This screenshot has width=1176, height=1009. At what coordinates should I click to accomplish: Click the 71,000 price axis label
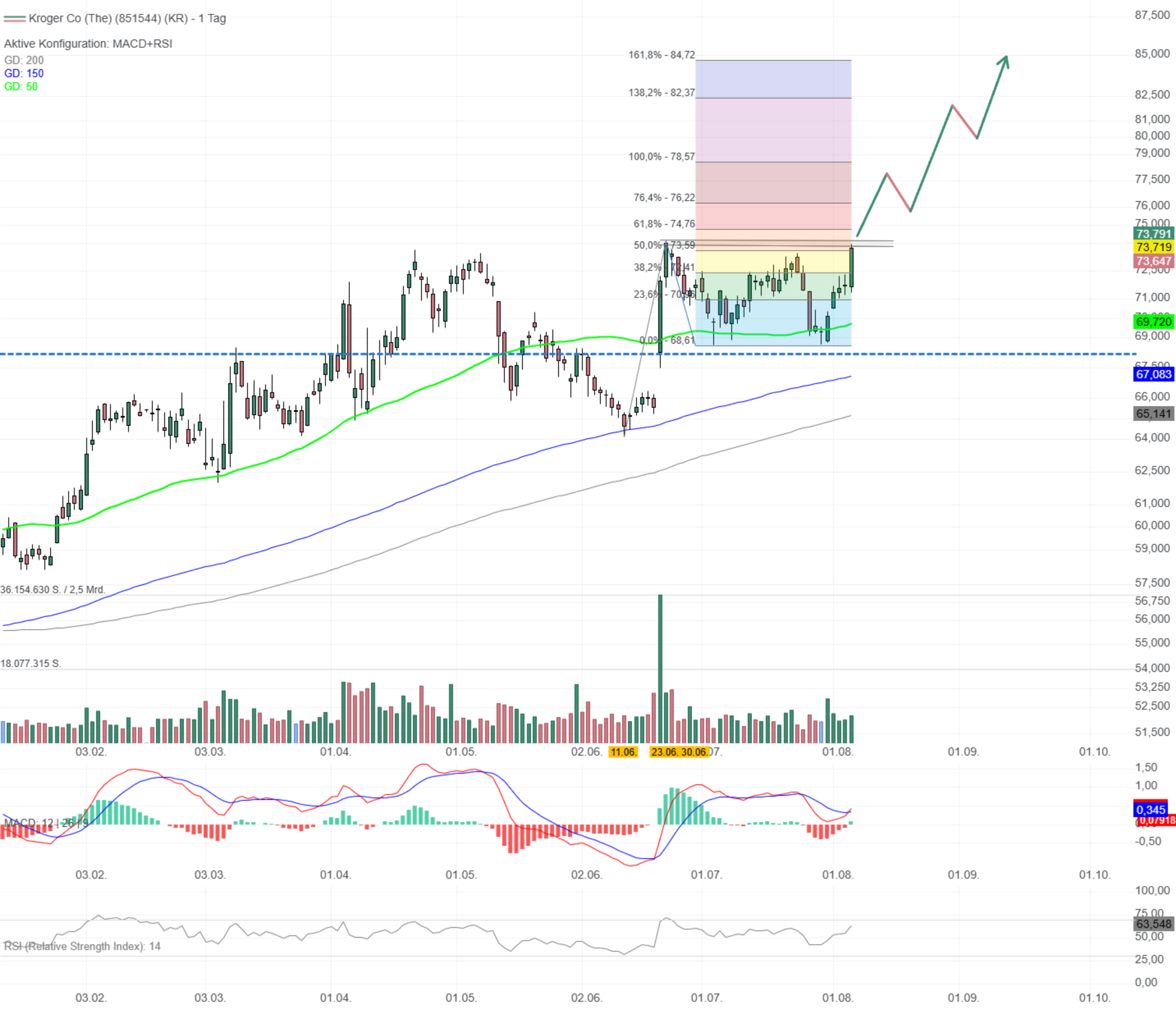(1152, 297)
